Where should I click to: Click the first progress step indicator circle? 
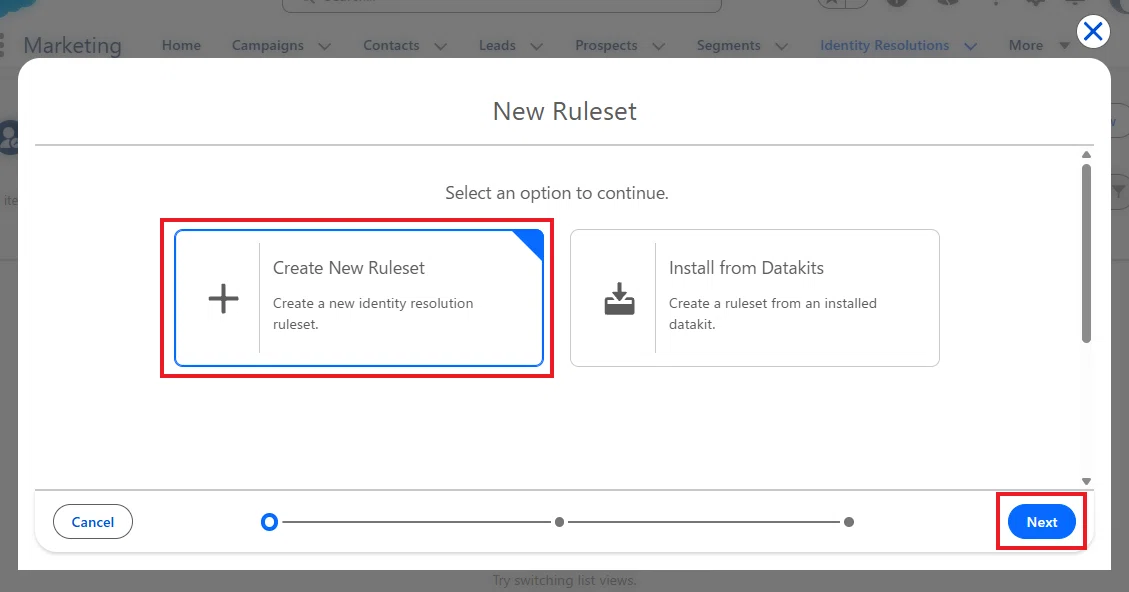pos(269,522)
